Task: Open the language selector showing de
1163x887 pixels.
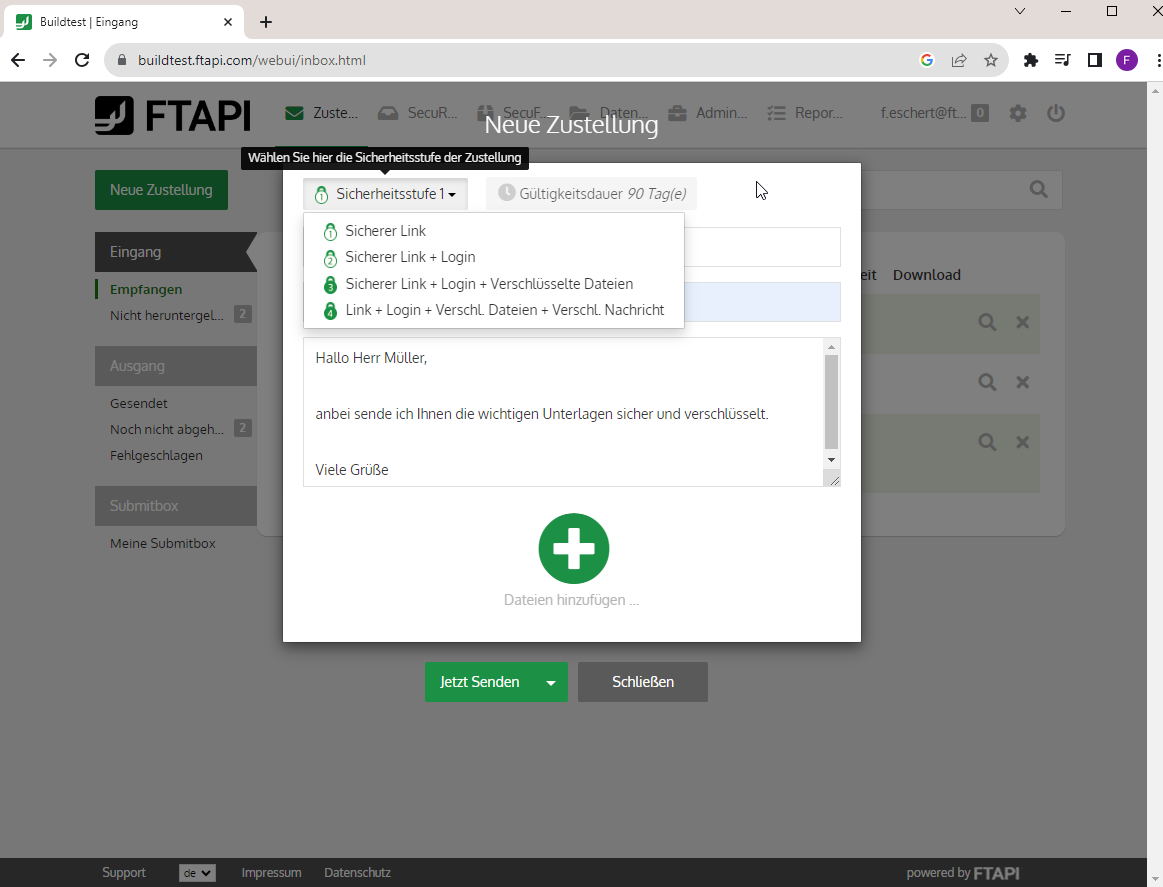Action: (x=197, y=872)
